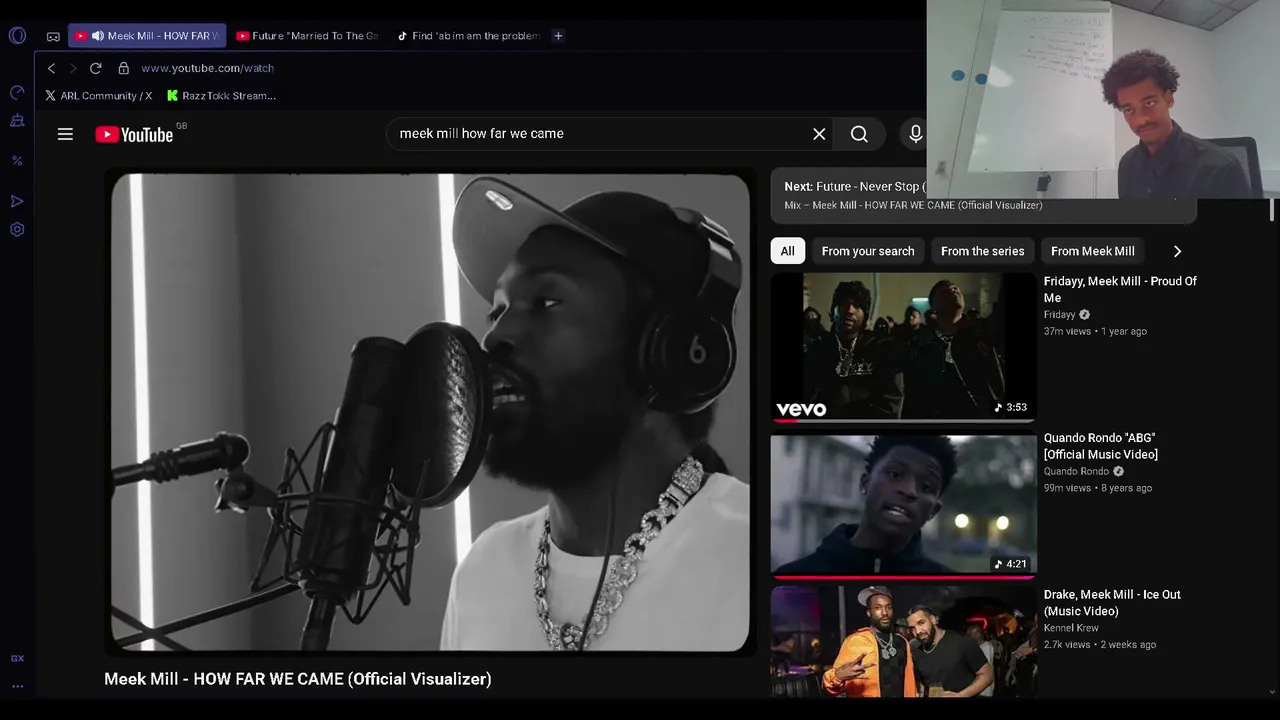Clear the YouTube search box
The image size is (1280, 720).
(819, 134)
